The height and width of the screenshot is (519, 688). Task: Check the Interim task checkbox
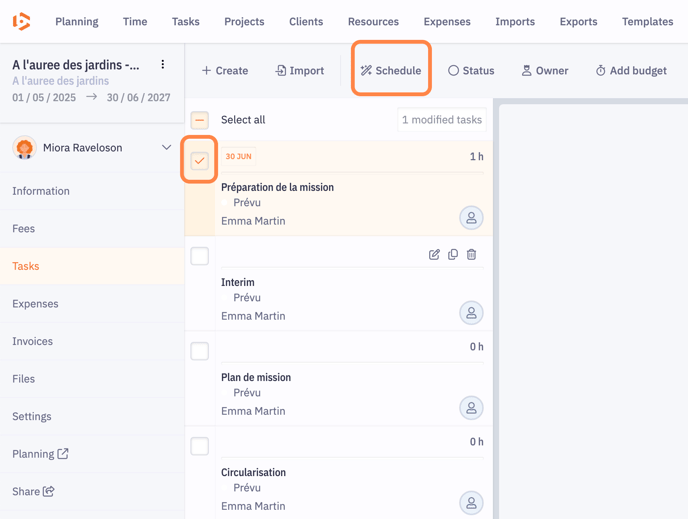point(200,256)
